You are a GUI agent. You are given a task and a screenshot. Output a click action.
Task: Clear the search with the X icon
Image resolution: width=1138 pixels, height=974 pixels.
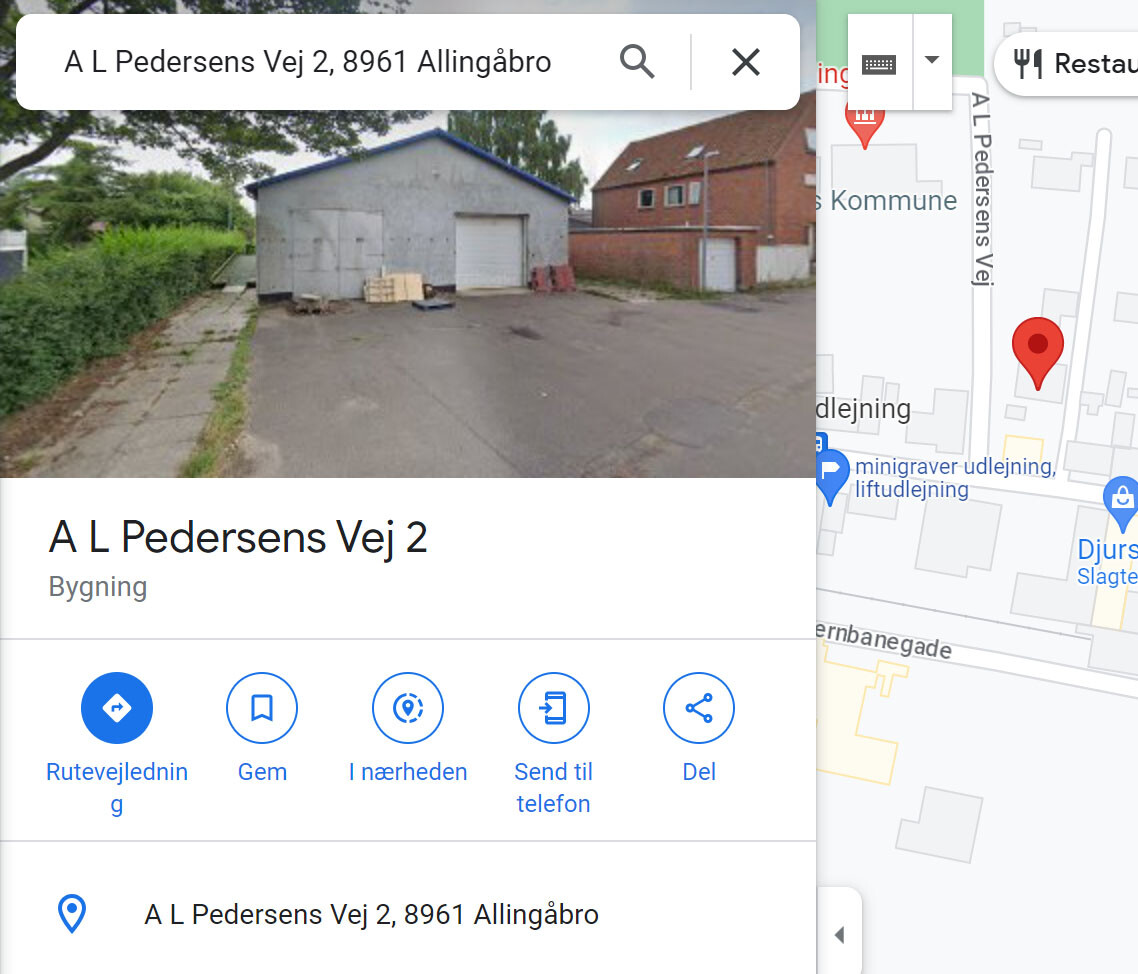745,62
